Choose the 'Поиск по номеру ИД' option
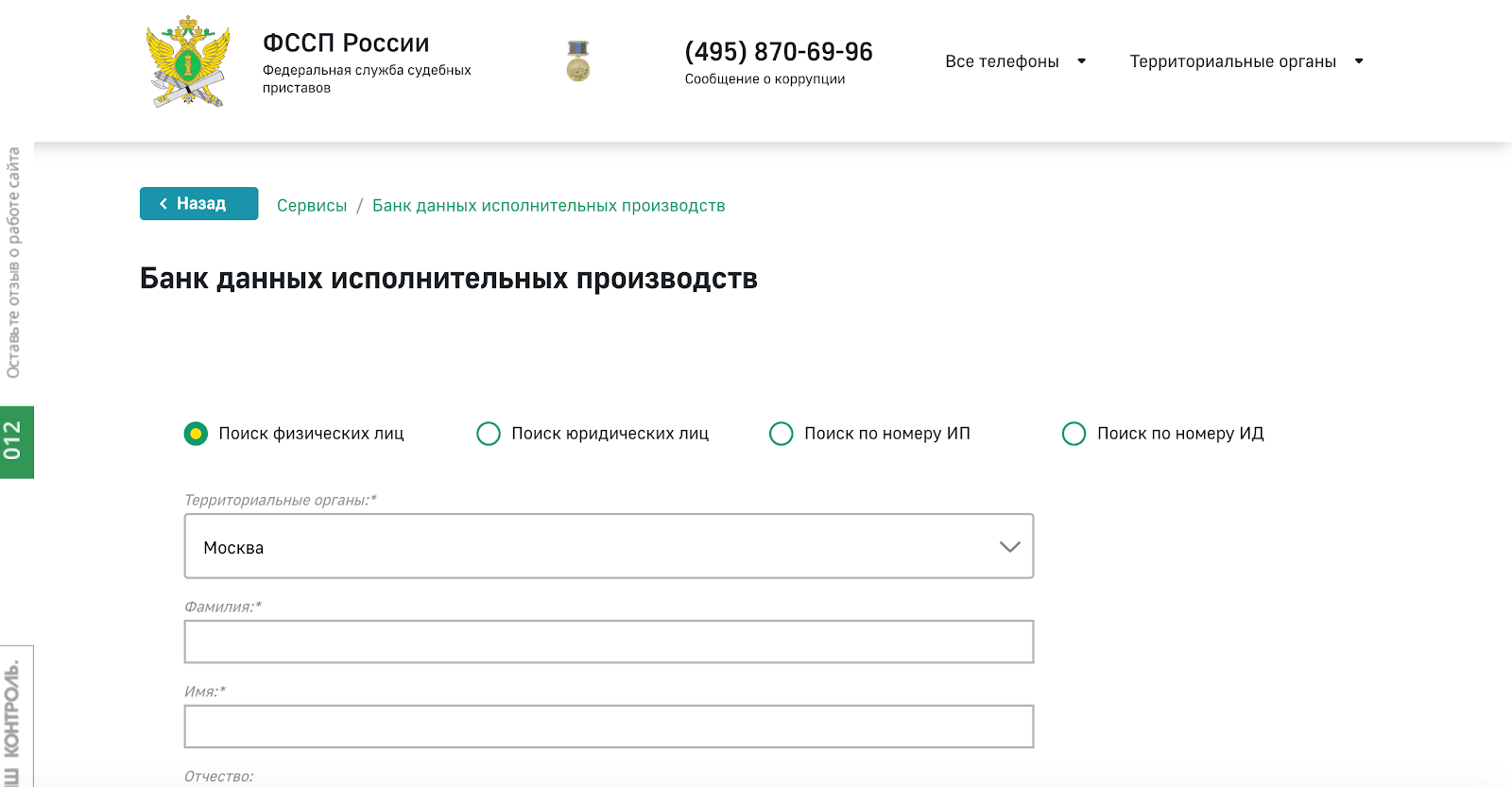 tap(1074, 434)
